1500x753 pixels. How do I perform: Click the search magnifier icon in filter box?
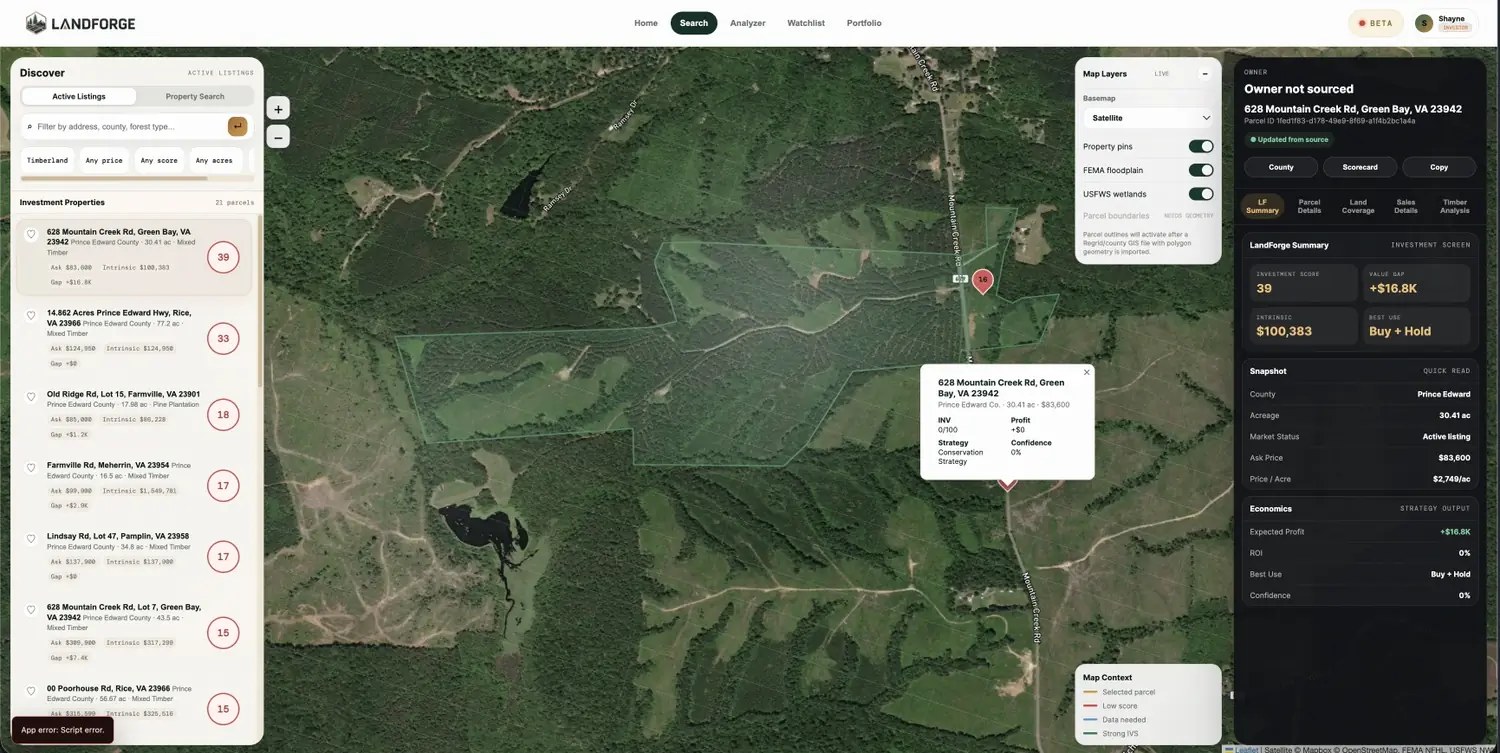point(30,127)
